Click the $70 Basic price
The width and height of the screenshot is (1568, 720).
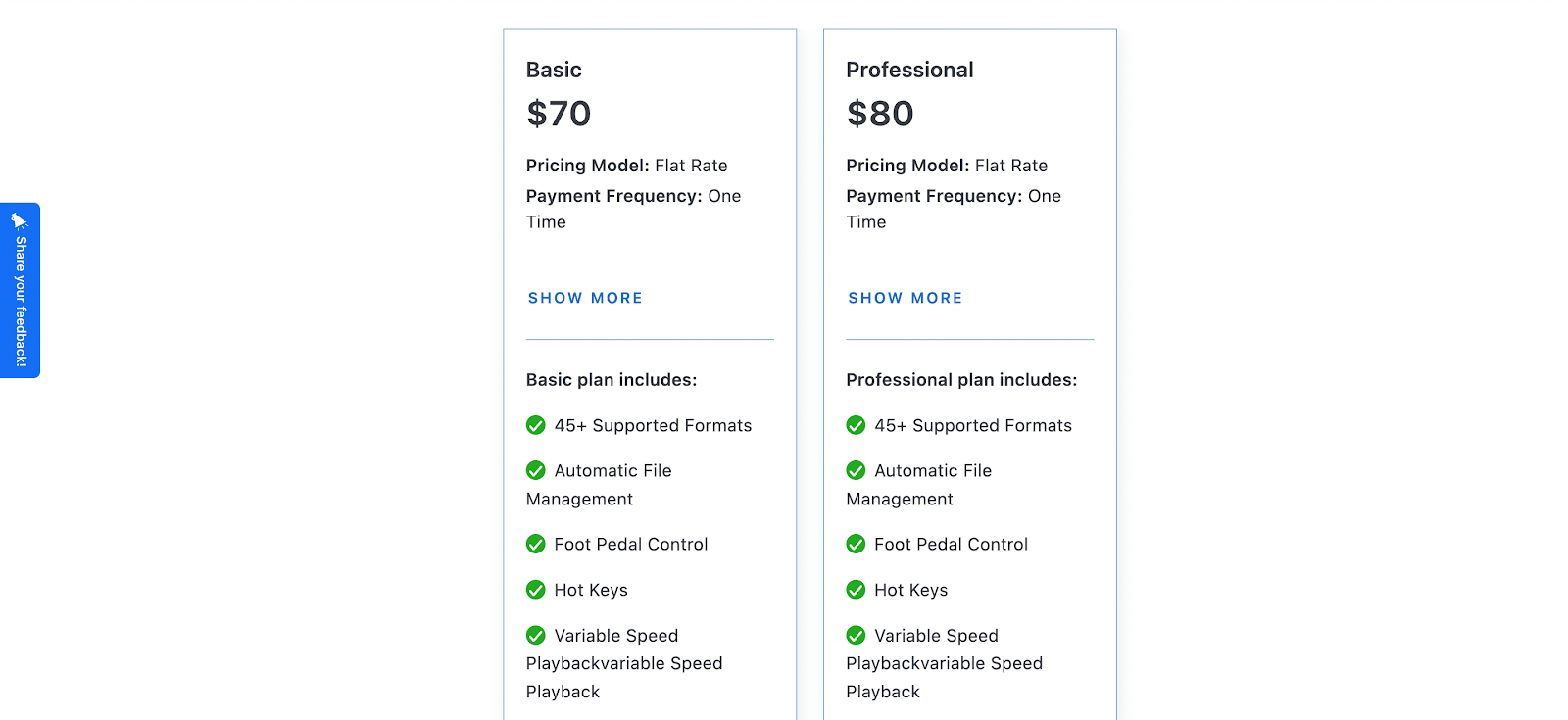pyautogui.click(x=559, y=114)
